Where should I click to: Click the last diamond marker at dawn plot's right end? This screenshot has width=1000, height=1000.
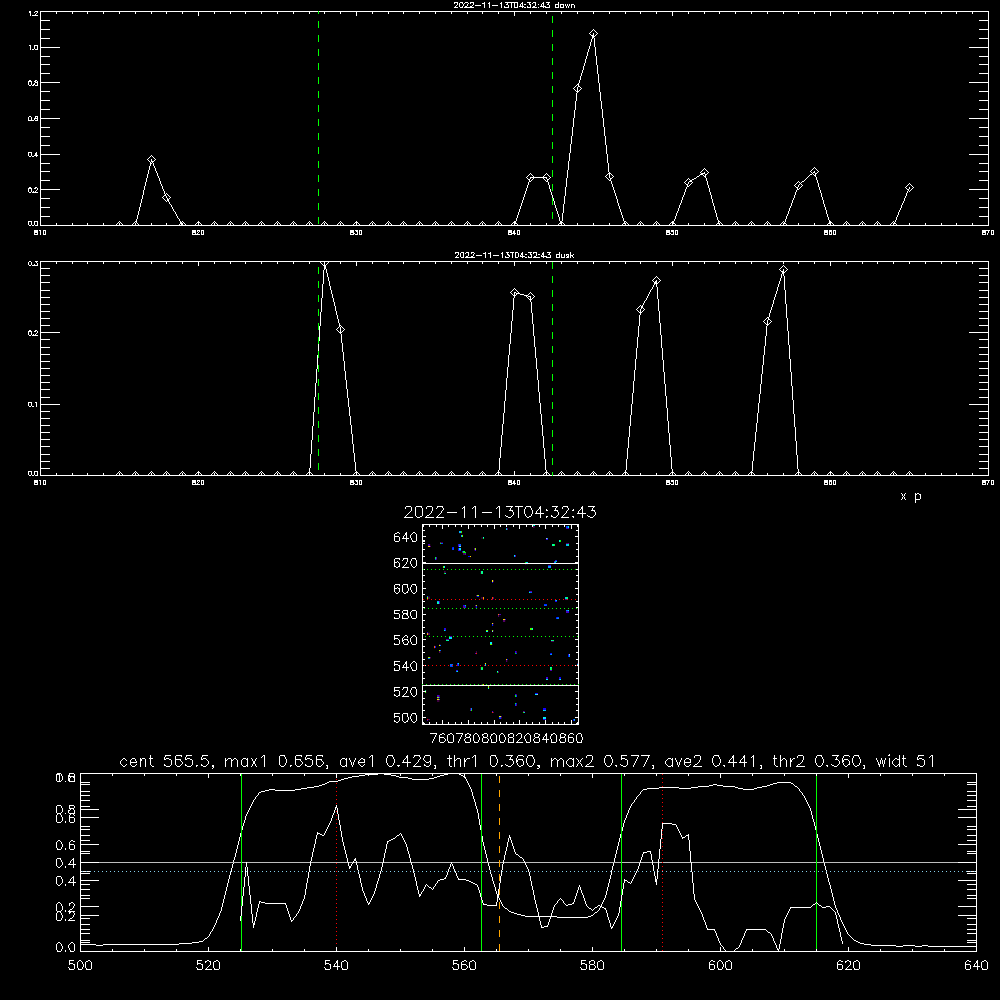point(909,188)
